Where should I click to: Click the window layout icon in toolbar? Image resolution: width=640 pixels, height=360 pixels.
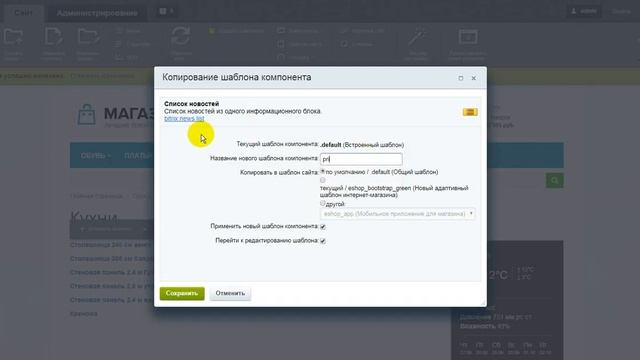coord(468,37)
